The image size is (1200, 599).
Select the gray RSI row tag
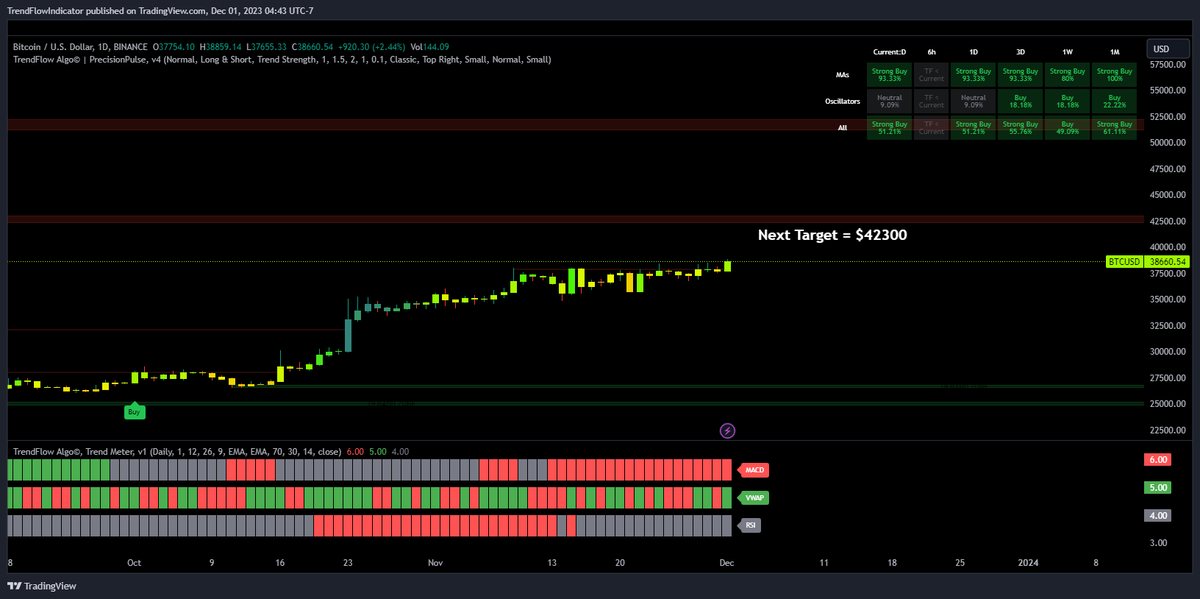click(750, 525)
